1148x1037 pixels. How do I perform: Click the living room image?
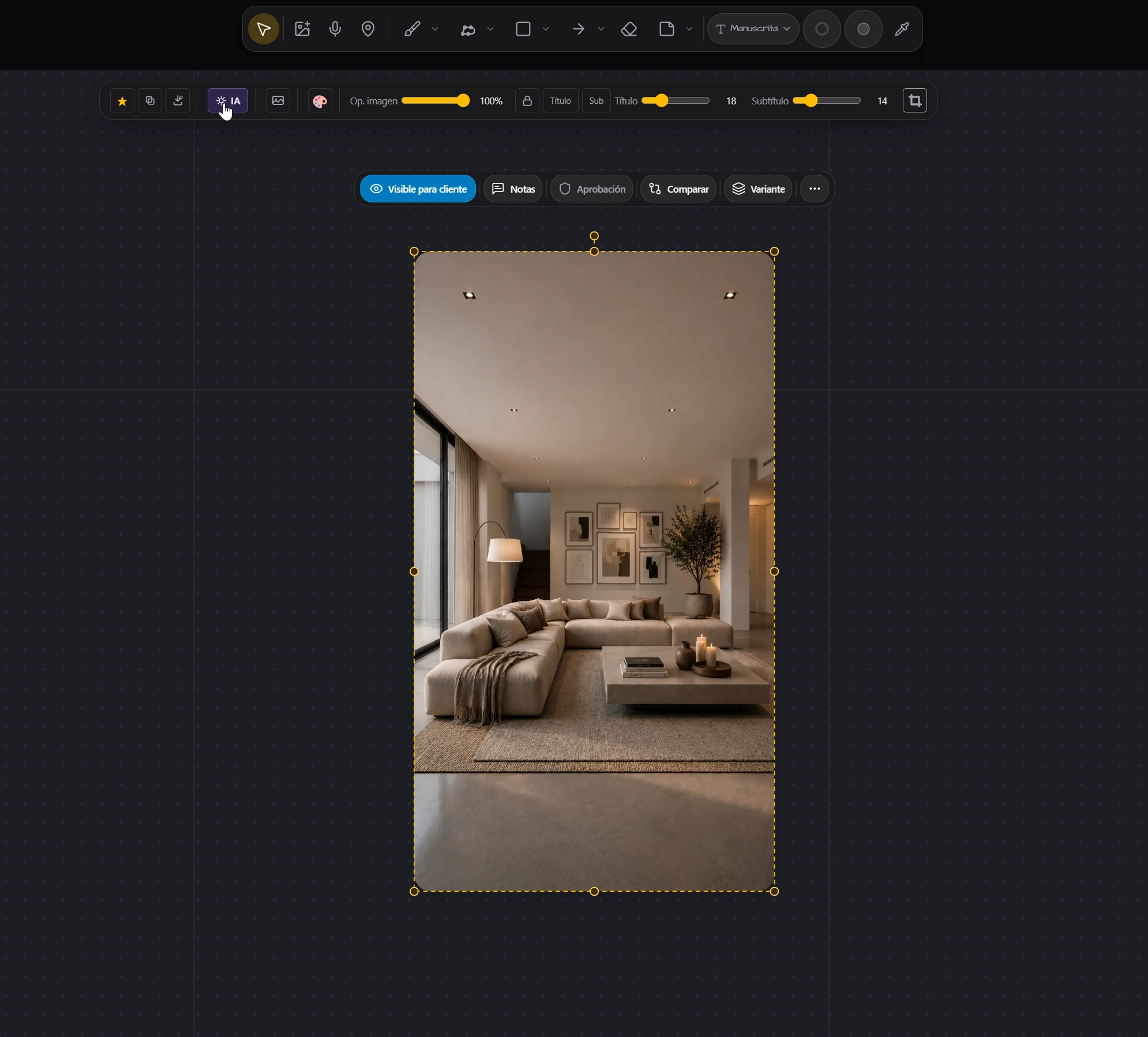594,572
